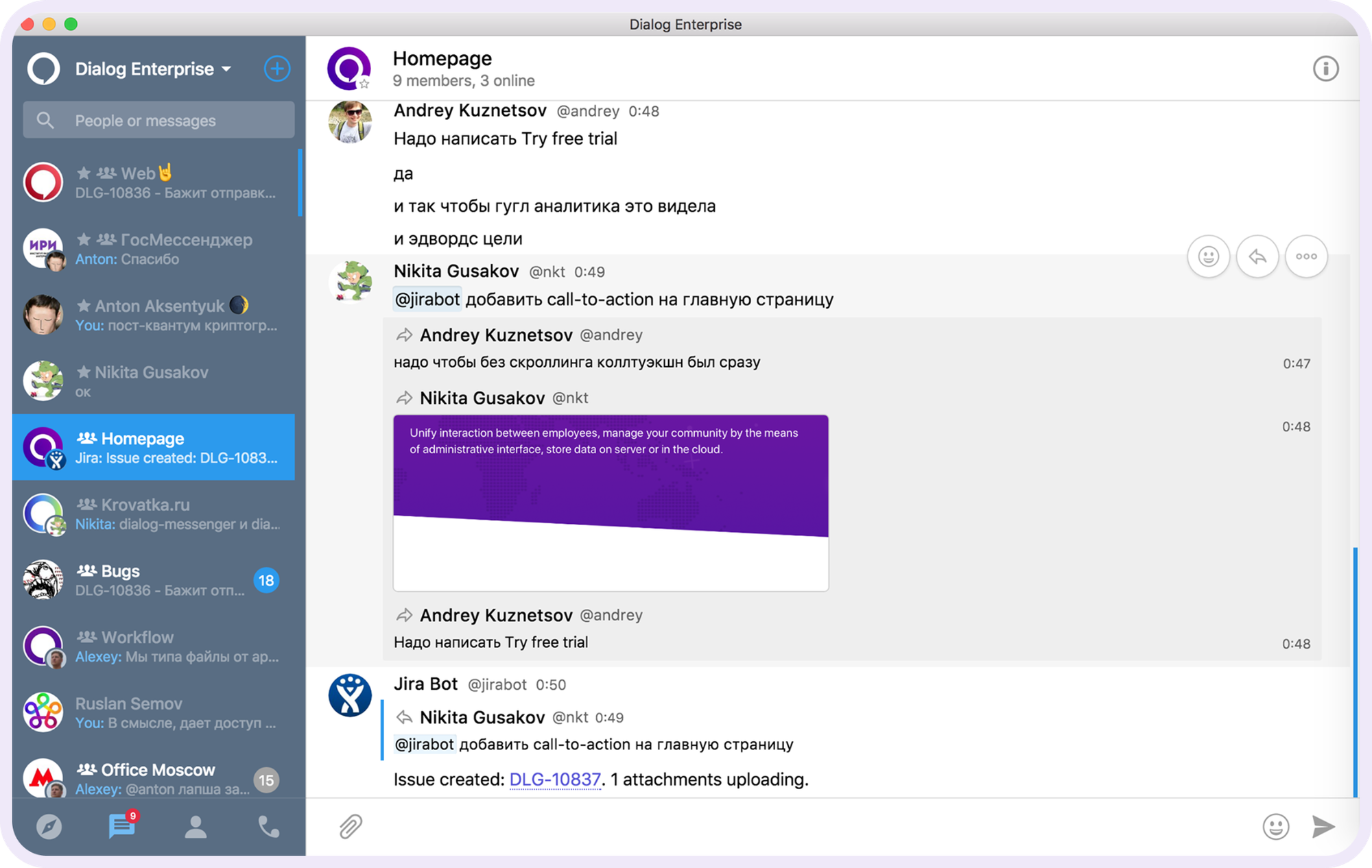Click the forwarded Nikita Gusakov name above the image

(482, 398)
